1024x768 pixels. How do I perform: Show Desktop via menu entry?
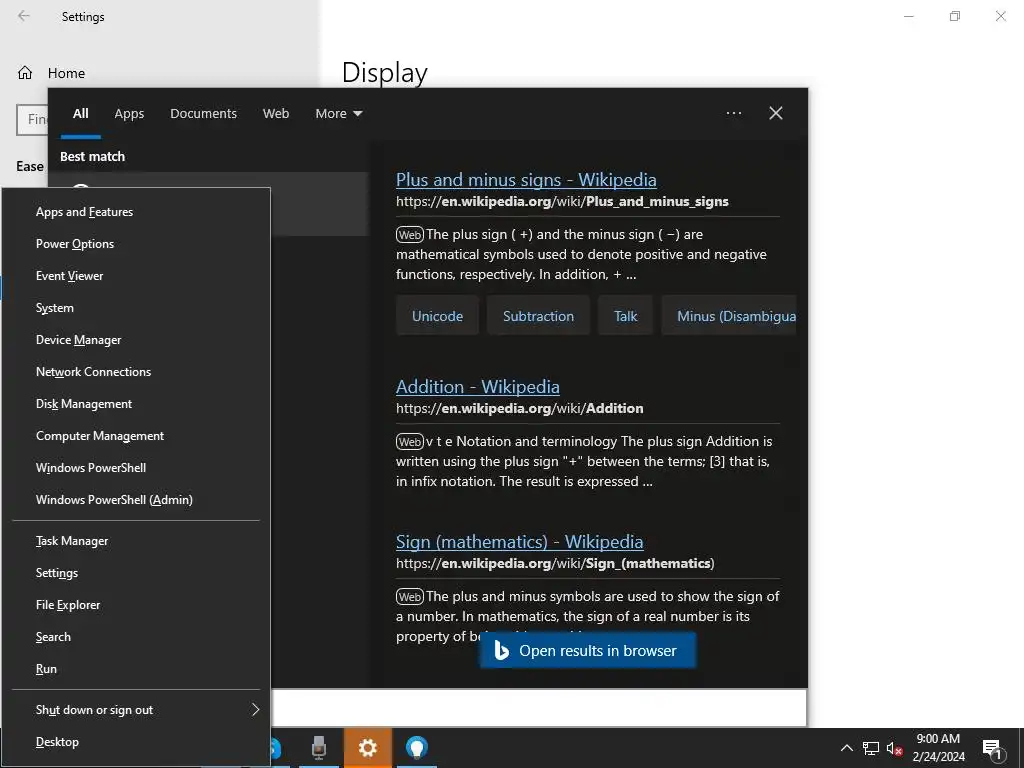pyautogui.click(x=136, y=742)
